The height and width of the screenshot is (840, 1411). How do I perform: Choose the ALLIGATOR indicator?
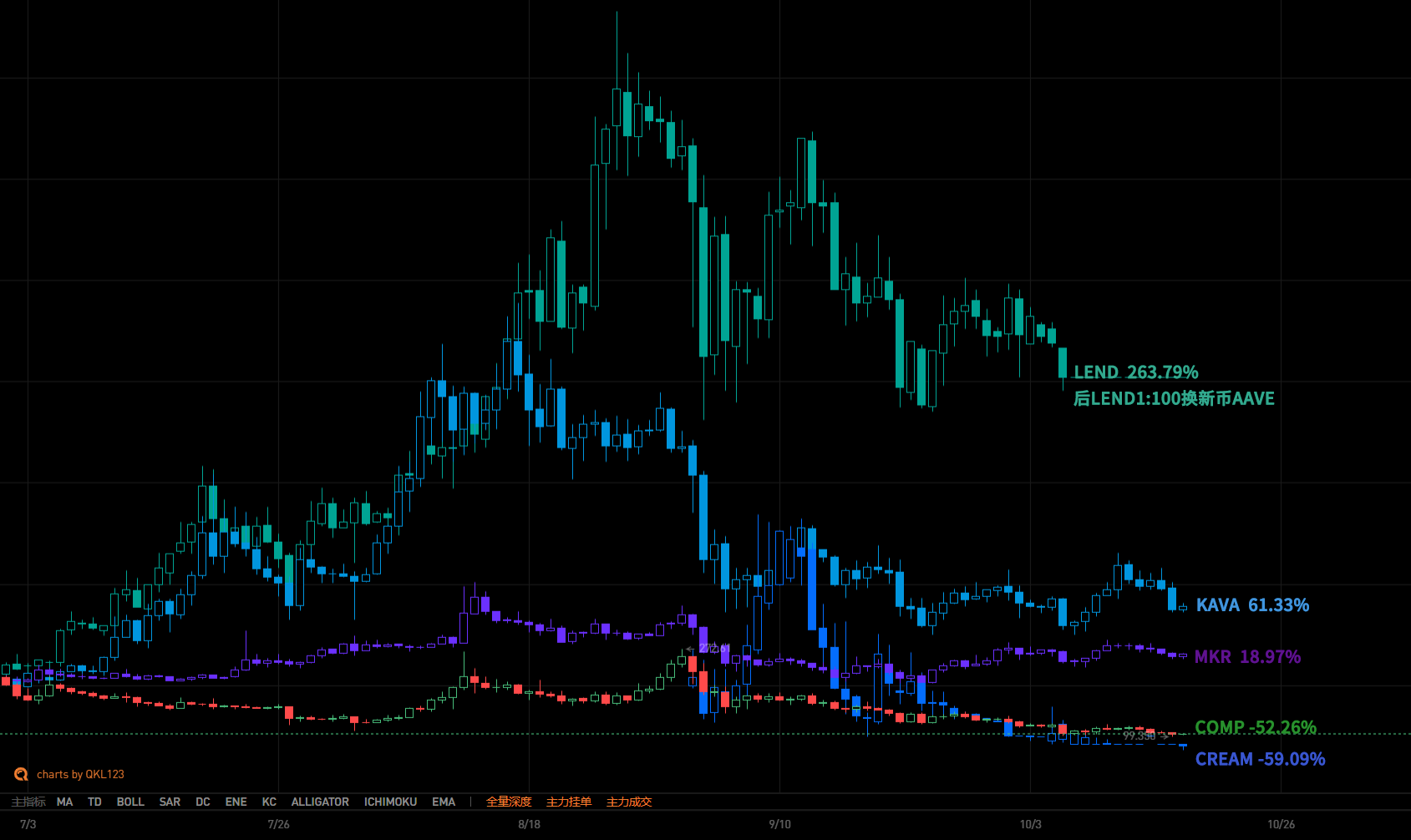tap(320, 802)
